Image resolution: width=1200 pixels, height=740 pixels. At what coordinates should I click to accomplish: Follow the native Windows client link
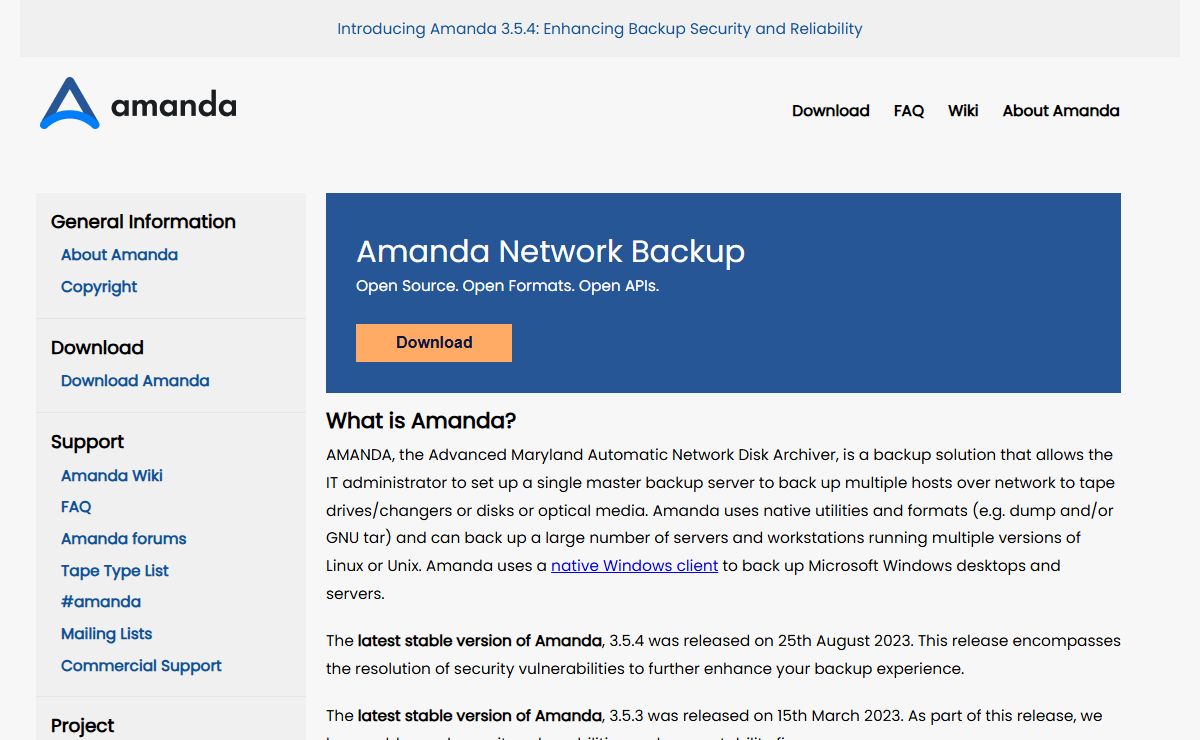[634, 566]
